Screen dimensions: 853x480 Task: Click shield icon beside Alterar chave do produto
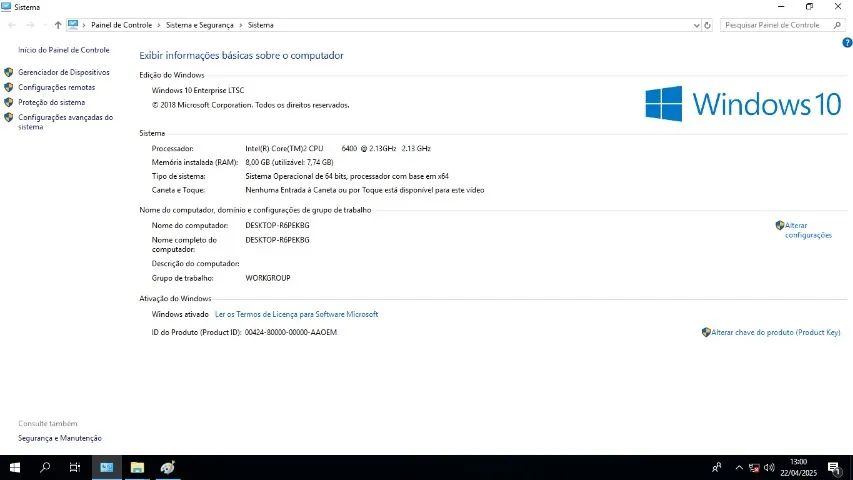pos(706,332)
